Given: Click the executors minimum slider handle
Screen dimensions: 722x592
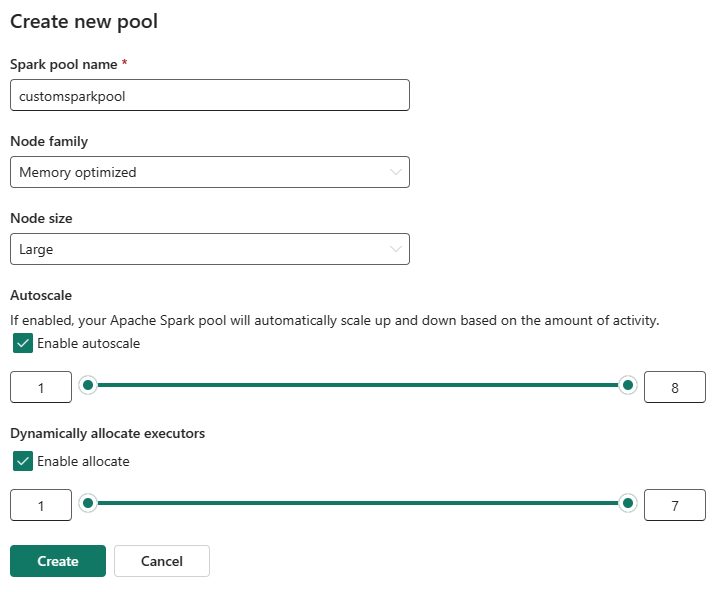Looking at the screenshot, I should [88, 503].
